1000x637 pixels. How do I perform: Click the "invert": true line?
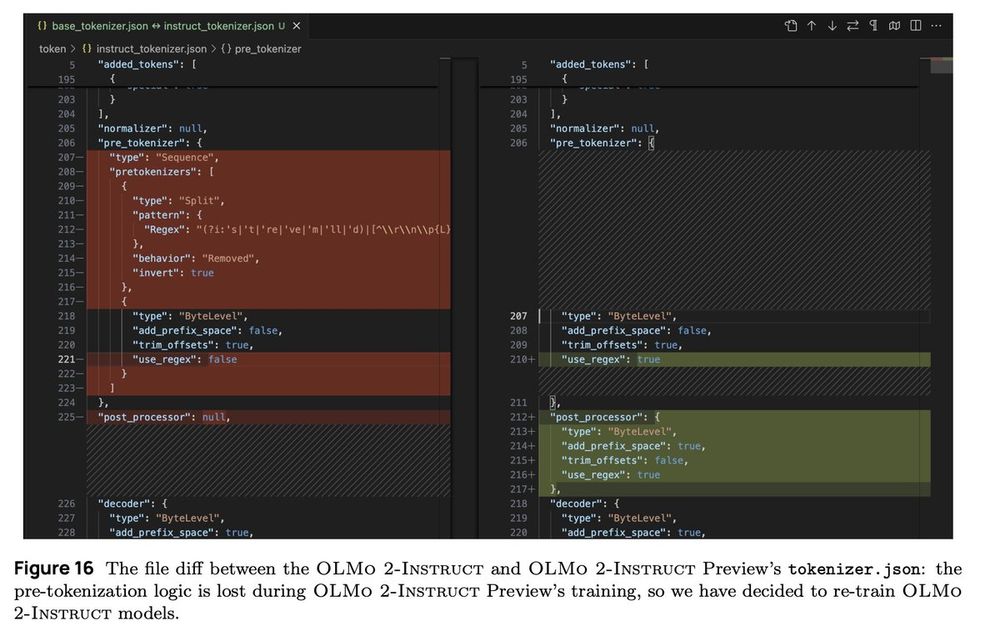tap(173, 273)
